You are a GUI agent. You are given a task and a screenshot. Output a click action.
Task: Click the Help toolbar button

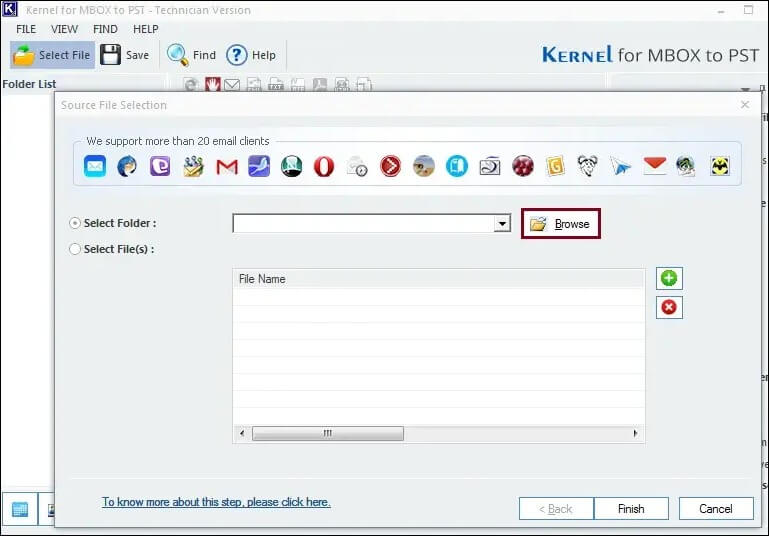pos(251,55)
